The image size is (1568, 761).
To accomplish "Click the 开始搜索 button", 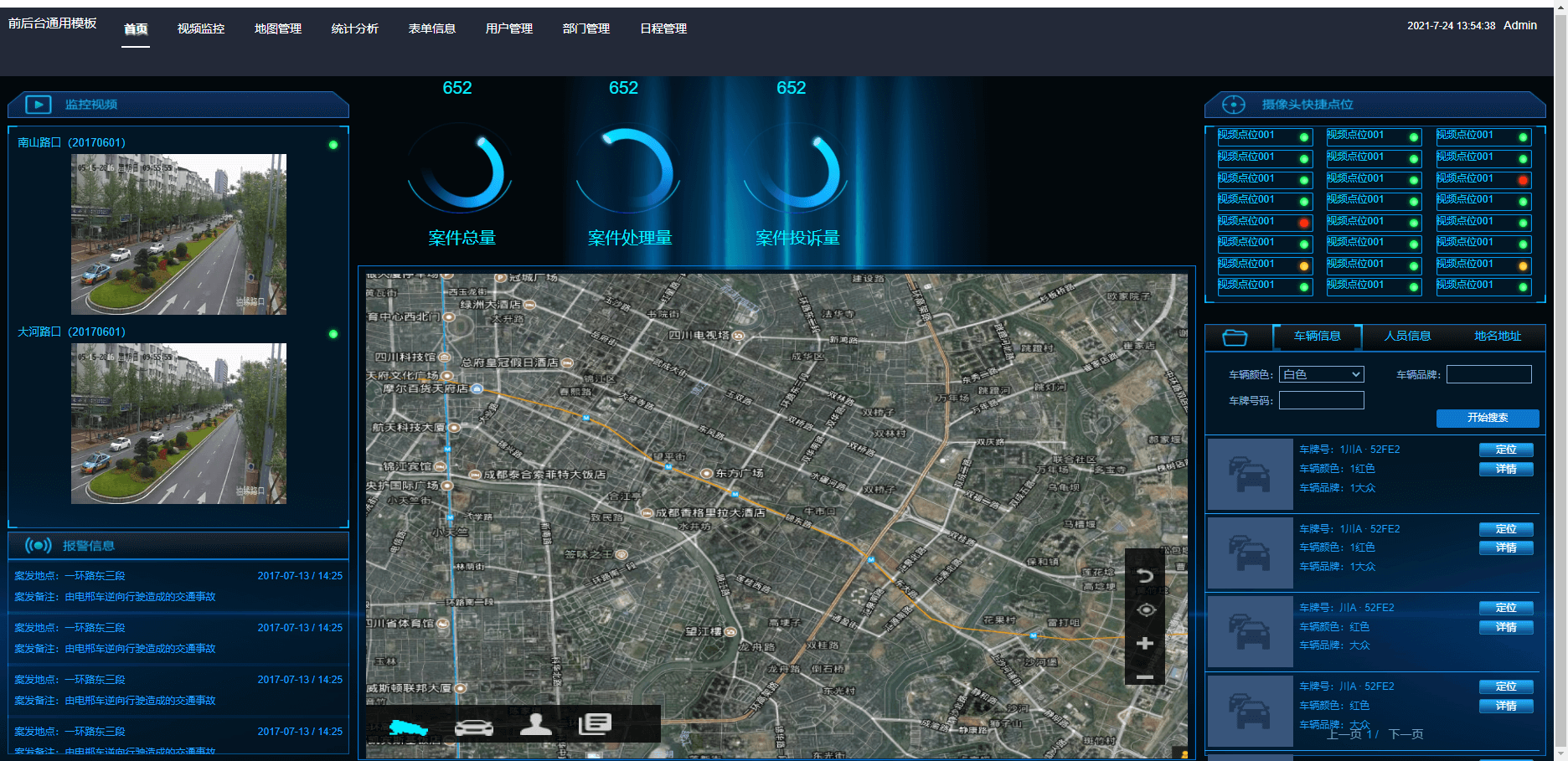I will pos(1488,418).
